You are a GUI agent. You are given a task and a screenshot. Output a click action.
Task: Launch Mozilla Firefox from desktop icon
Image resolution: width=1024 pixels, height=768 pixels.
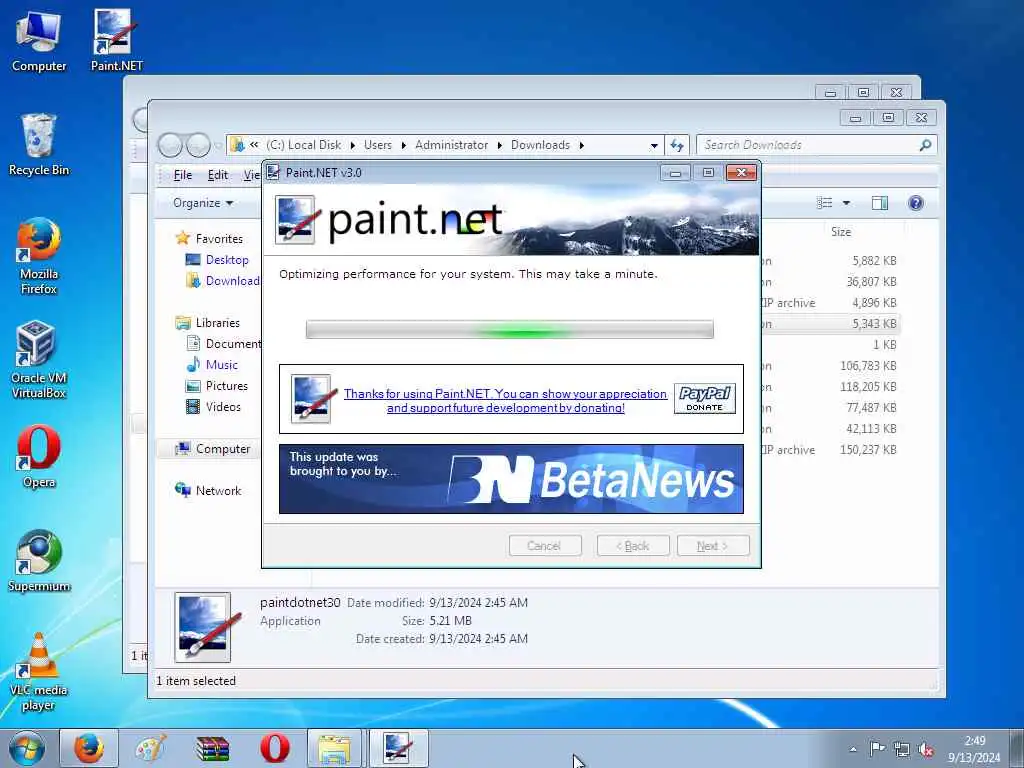(39, 256)
